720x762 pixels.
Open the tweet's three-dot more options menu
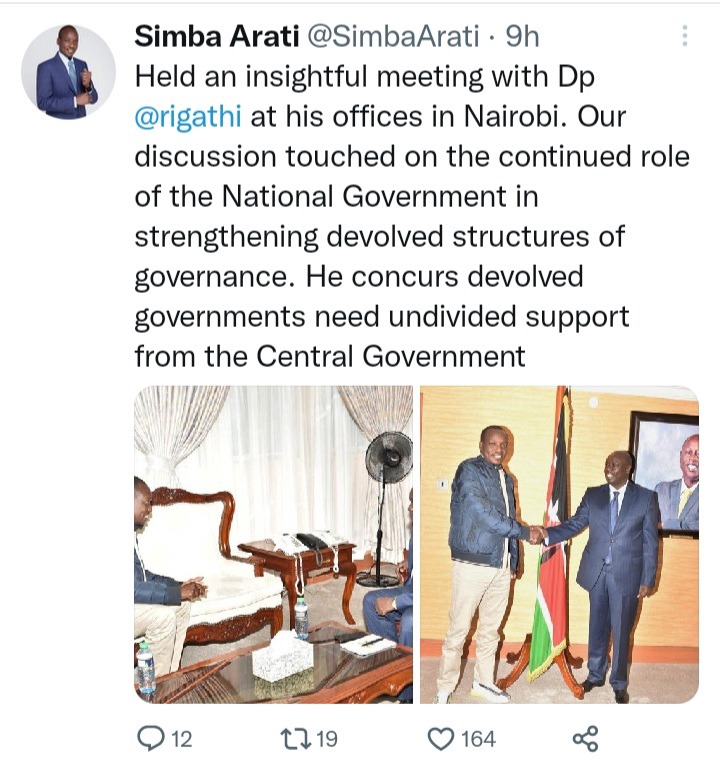click(685, 36)
